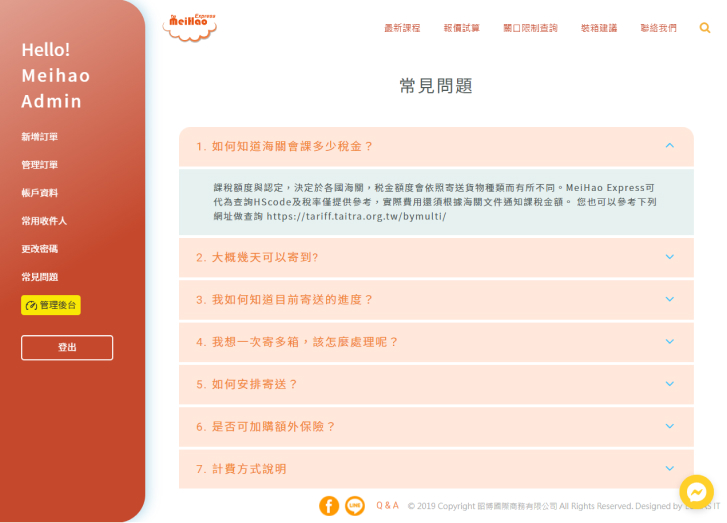
Task: Open the search magnifier icon
Action: click(705, 28)
